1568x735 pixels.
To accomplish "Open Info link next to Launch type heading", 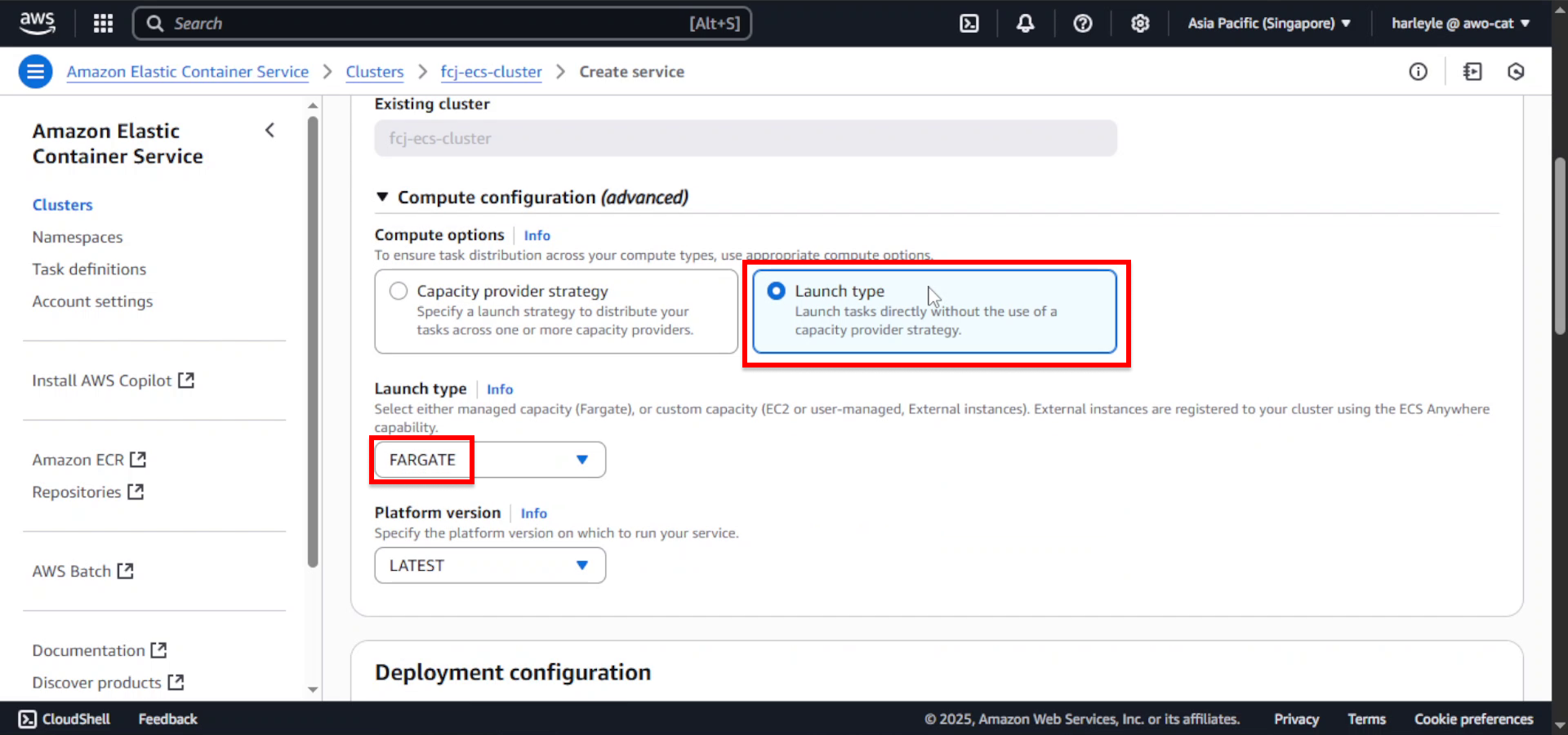I will pyautogui.click(x=500, y=390).
